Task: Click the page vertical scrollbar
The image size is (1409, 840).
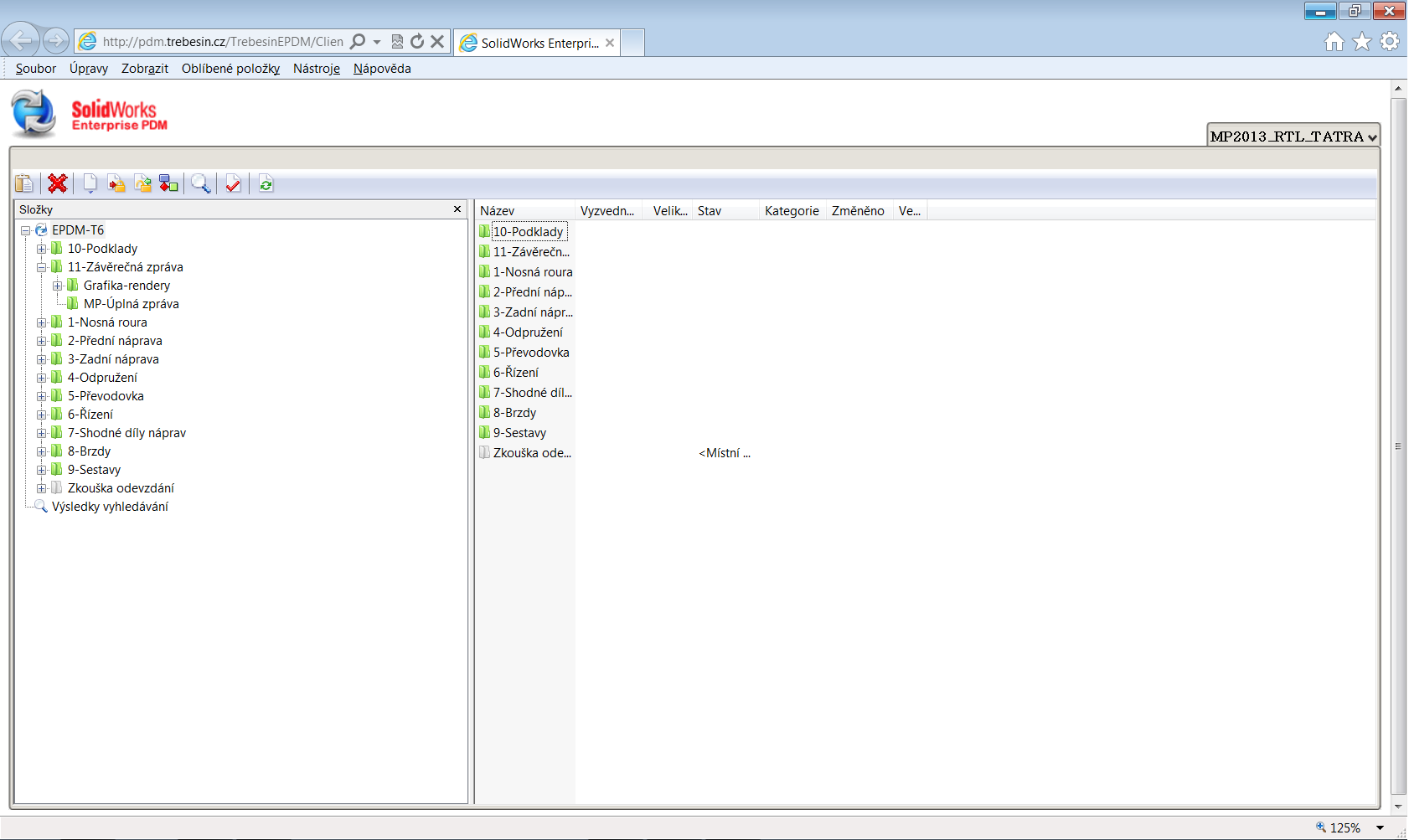Action: coord(1398,446)
